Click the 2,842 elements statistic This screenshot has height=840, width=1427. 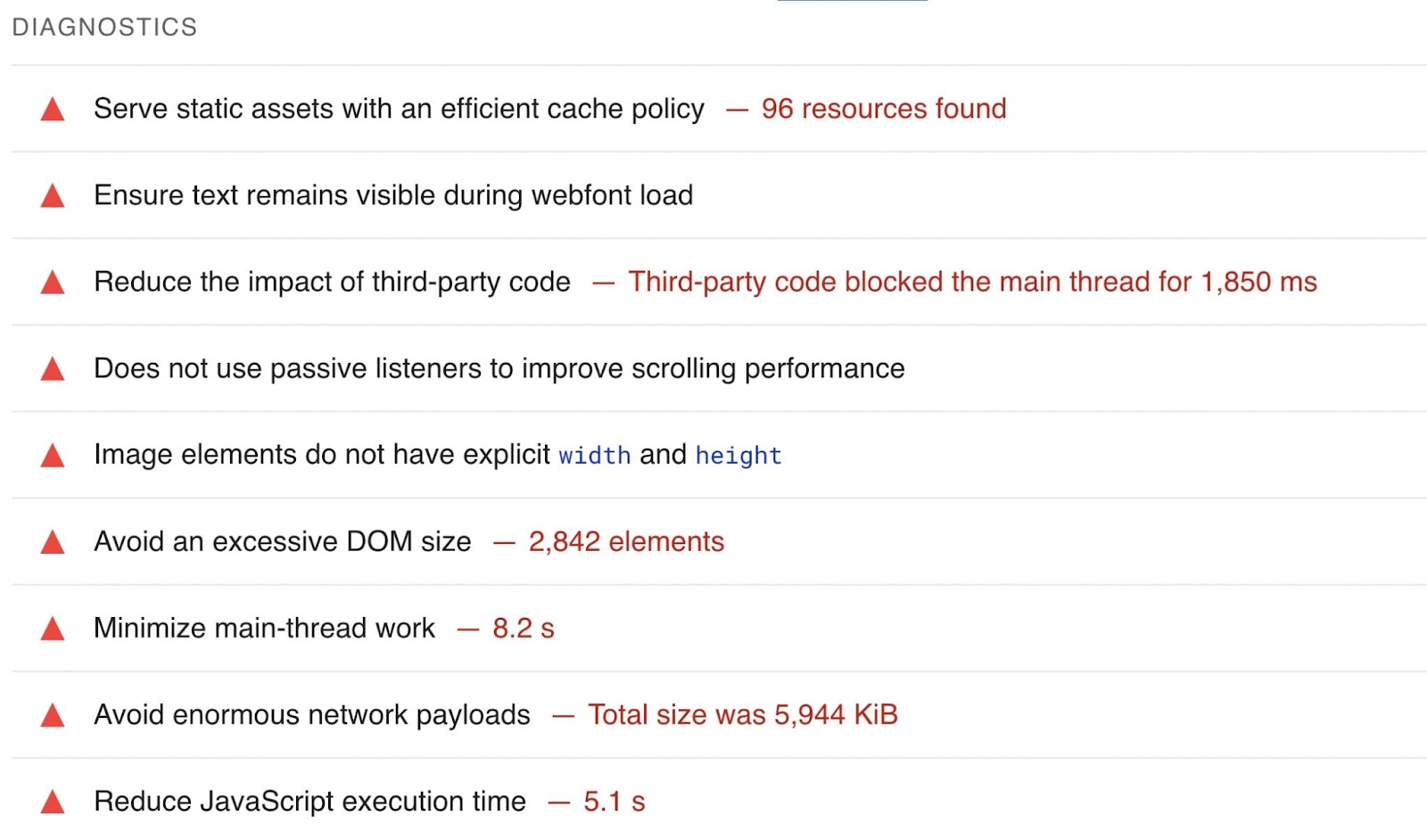coord(625,541)
